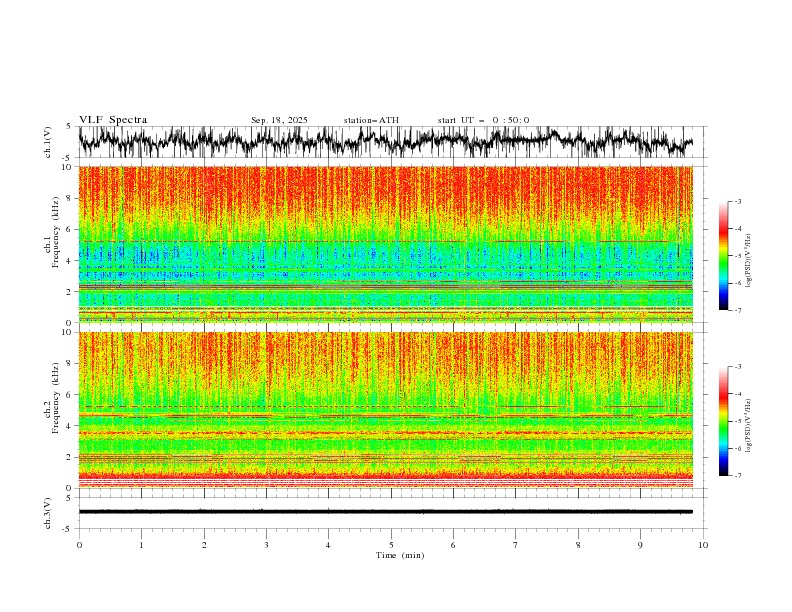The width and height of the screenshot is (792, 612).
Task: Click the '10' tick on the time axis
Action: pyautogui.click(x=703, y=545)
